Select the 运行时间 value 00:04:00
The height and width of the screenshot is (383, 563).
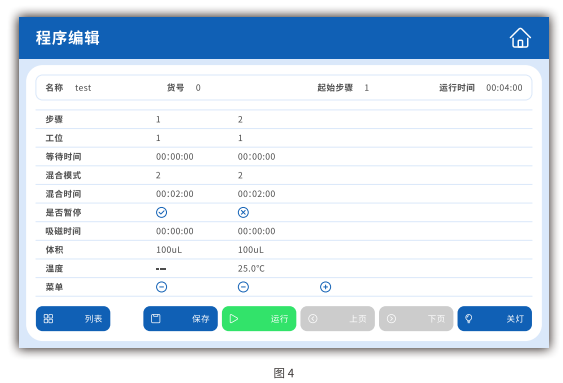point(504,88)
